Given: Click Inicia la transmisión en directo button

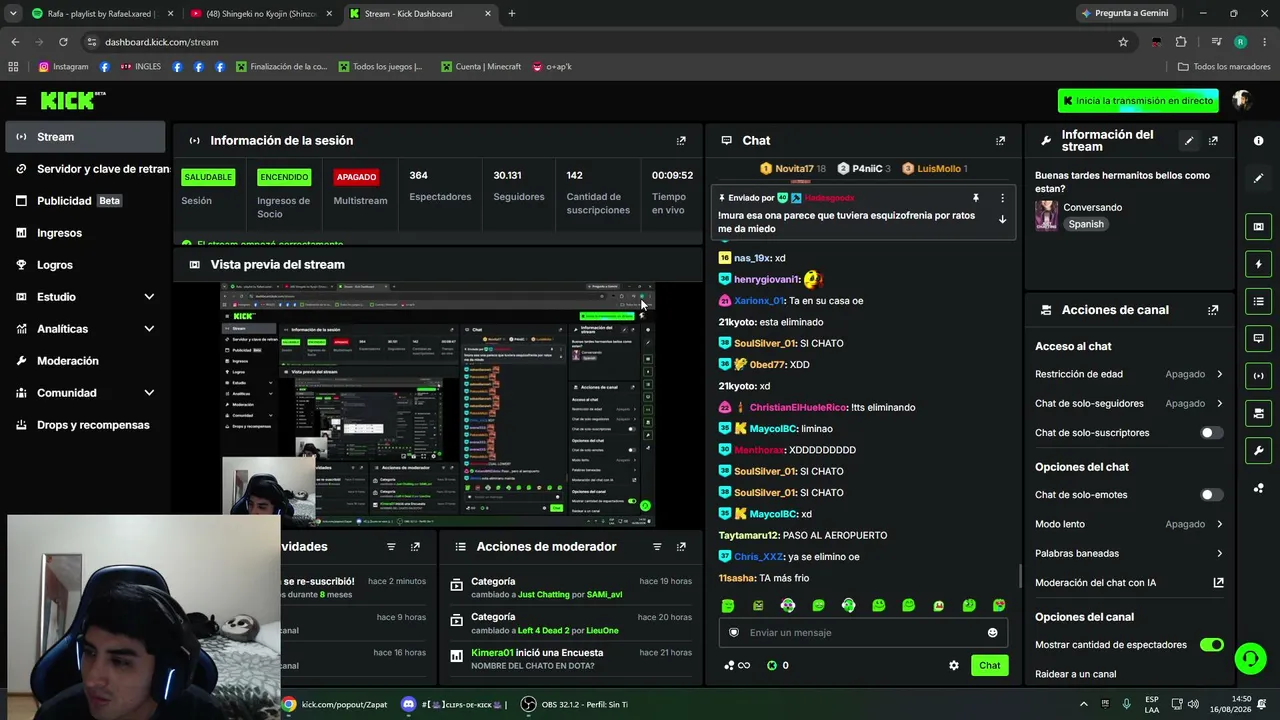Looking at the screenshot, I should 1138,101.
